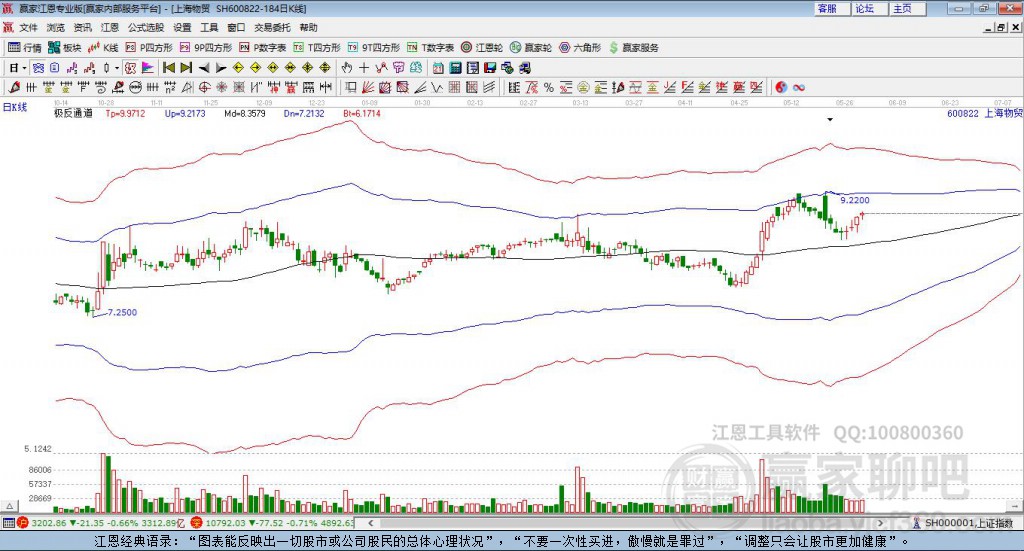Step chart left with black arrow
This screenshot has width=1024, height=551.
[x=204, y=68]
